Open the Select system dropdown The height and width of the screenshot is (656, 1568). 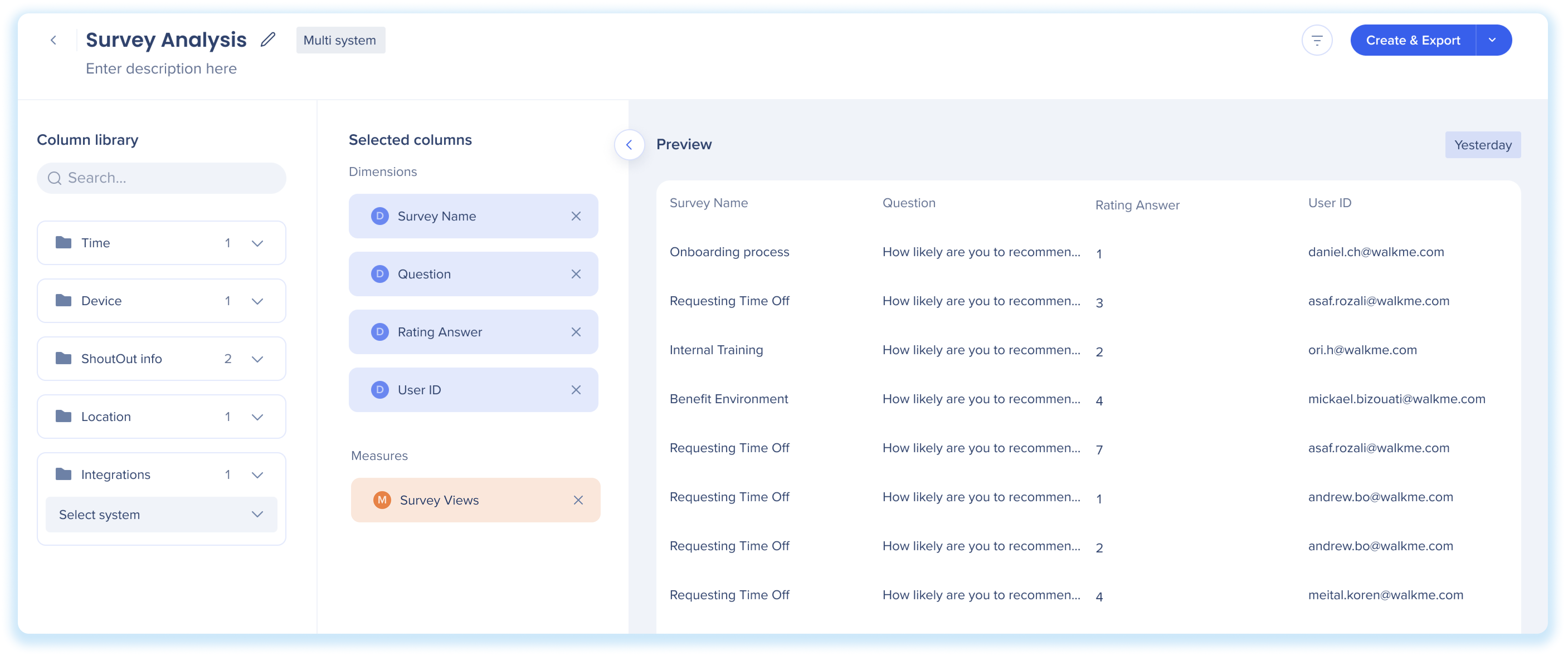(161, 514)
